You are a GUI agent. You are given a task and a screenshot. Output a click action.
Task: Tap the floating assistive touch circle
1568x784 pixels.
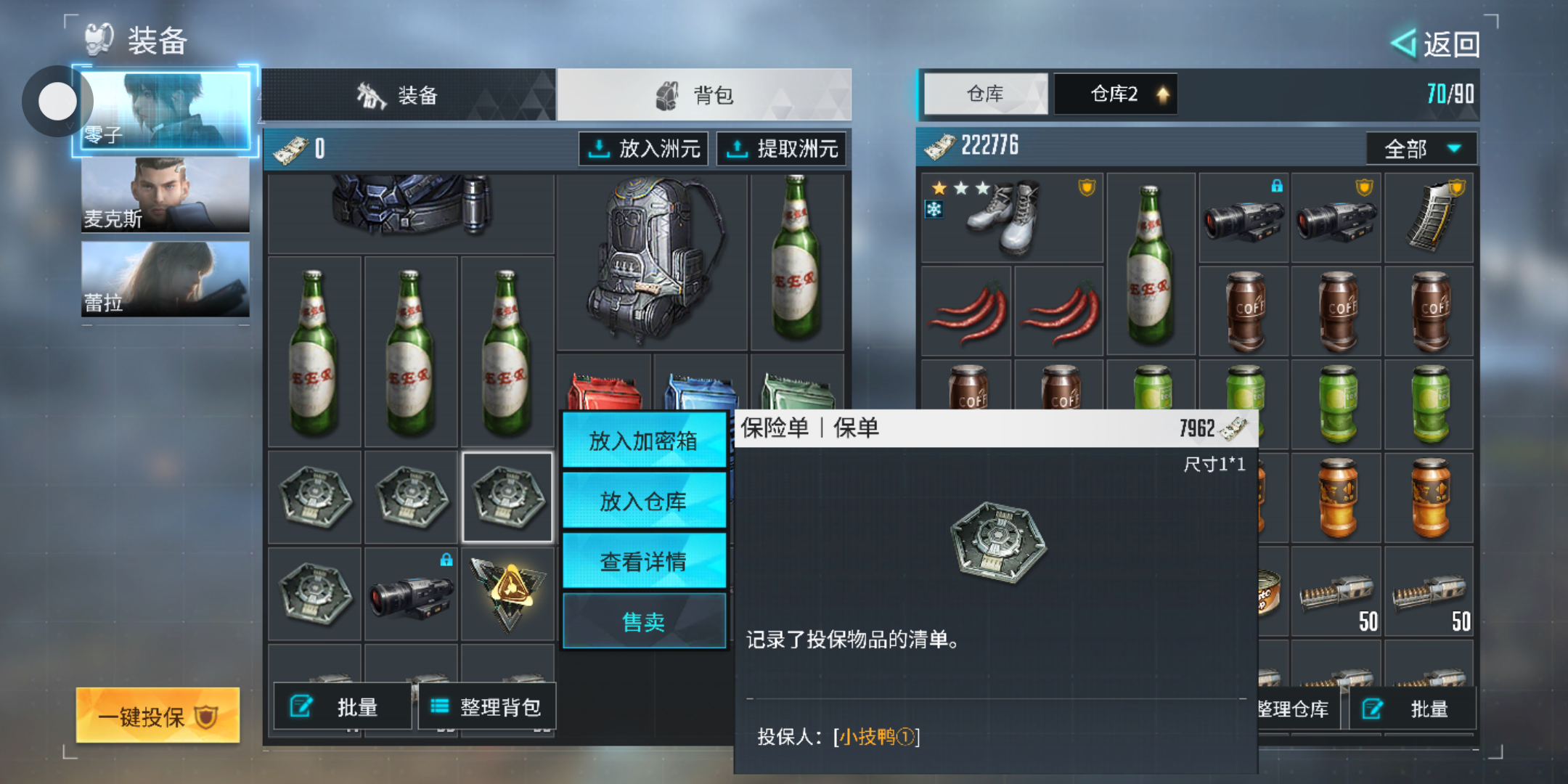coord(57,102)
